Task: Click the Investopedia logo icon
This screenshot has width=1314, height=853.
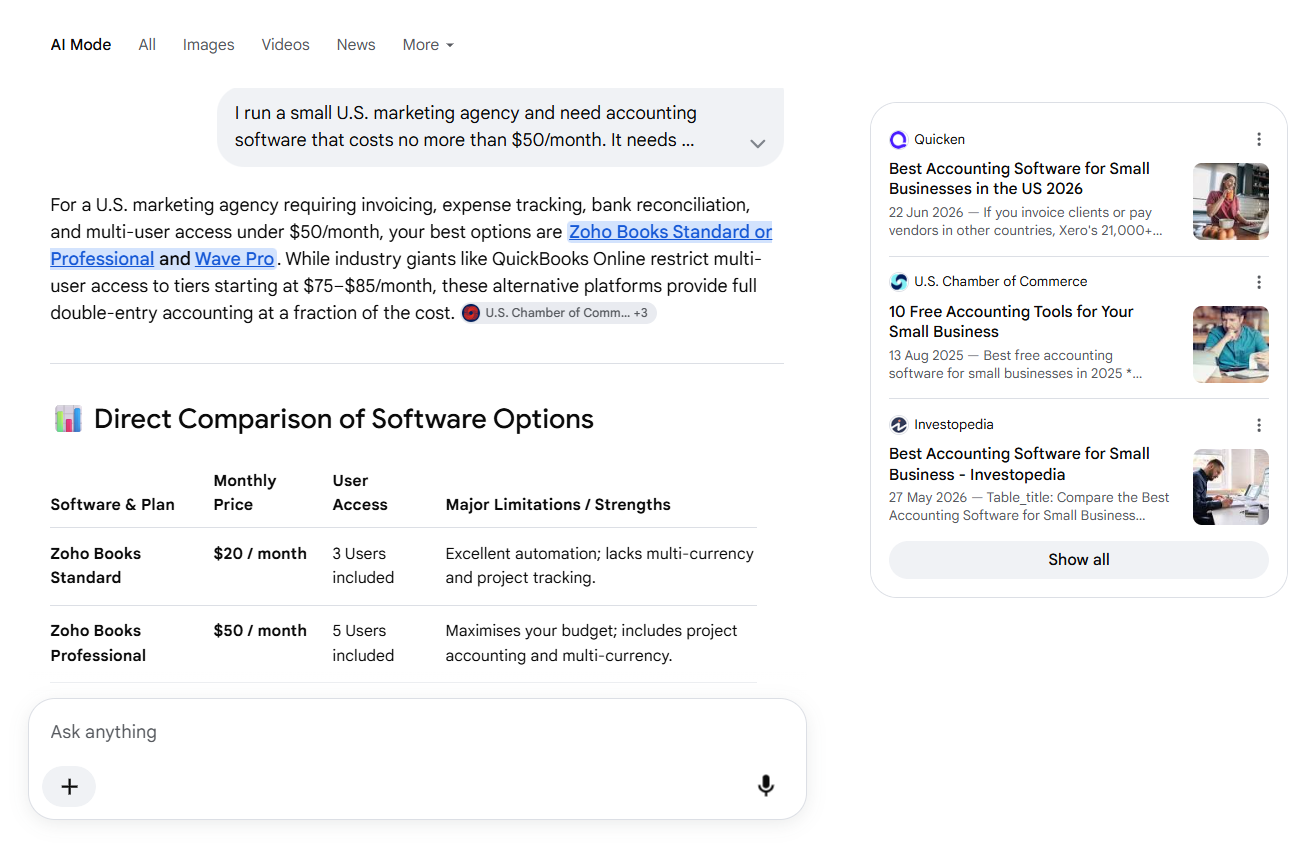Action: (x=898, y=425)
